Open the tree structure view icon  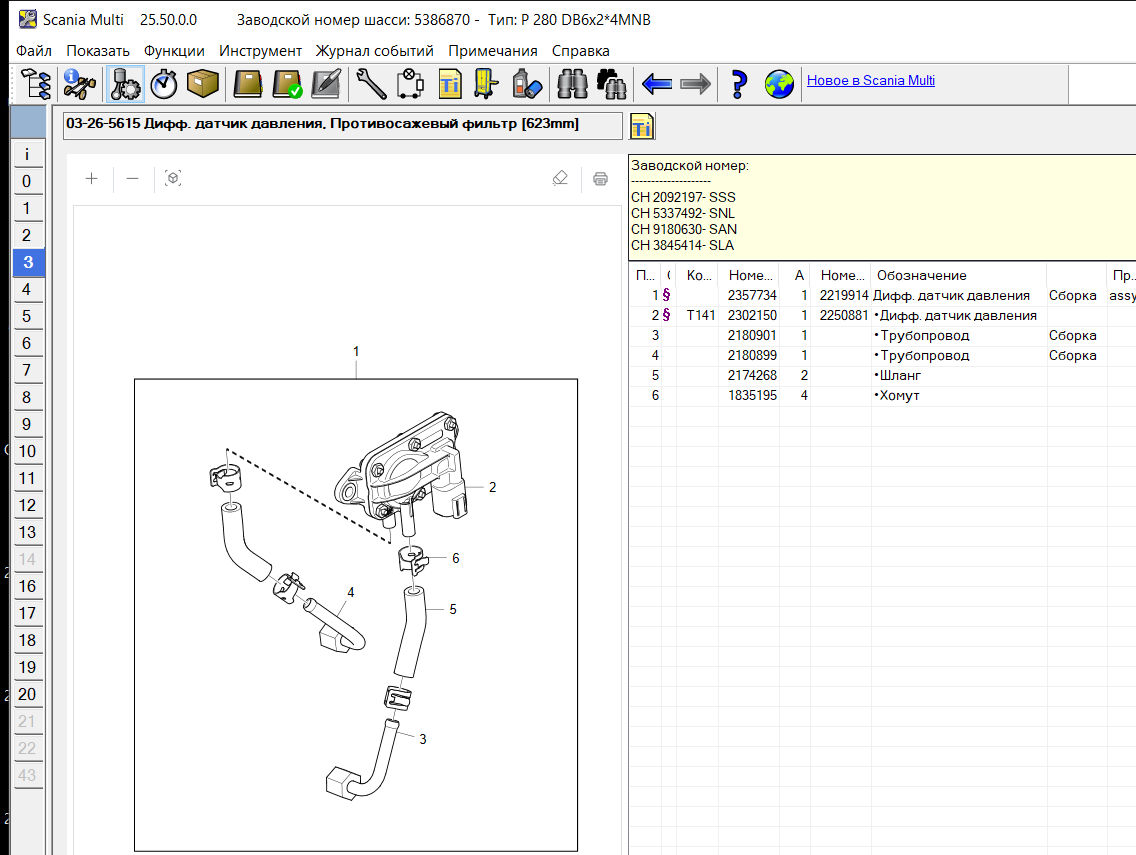(x=36, y=84)
